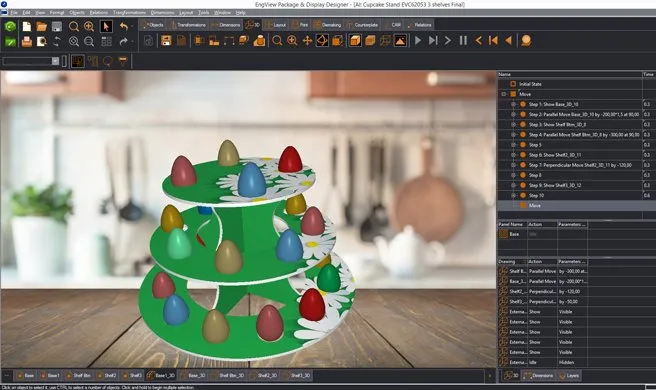Select Step 2: Parallel Move Base_3D_10 row

pyautogui.click(x=570, y=114)
